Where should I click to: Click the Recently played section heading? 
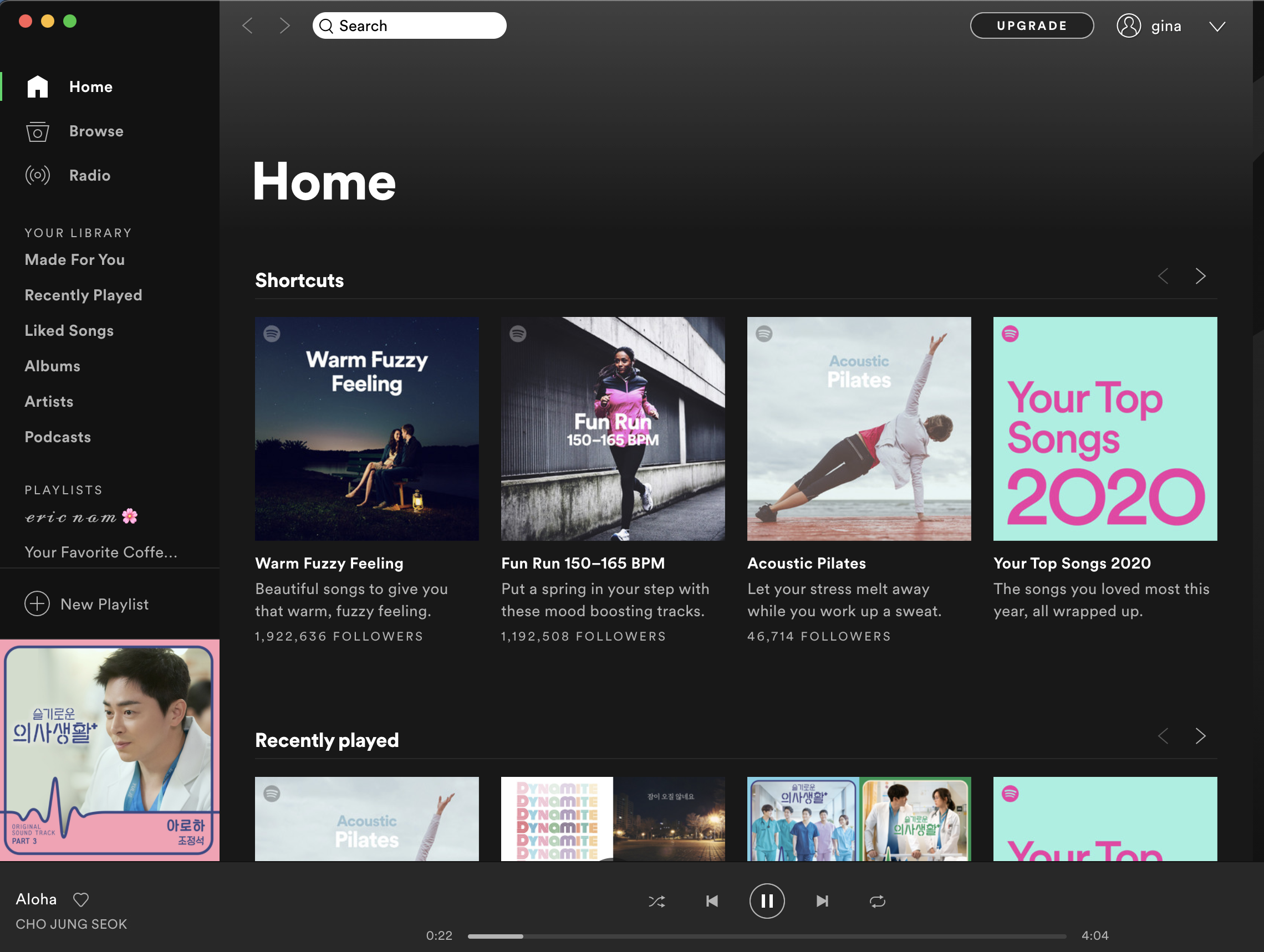coord(327,740)
